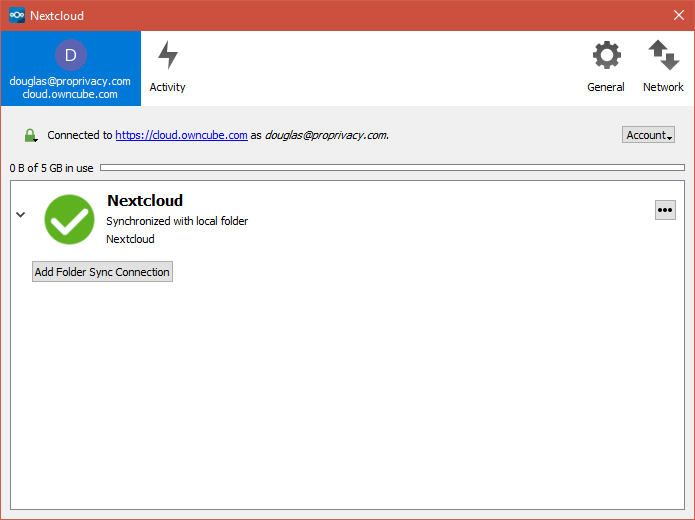Click the green checkmark sync status icon
This screenshot has width=695, height=520.
[70, 219]
